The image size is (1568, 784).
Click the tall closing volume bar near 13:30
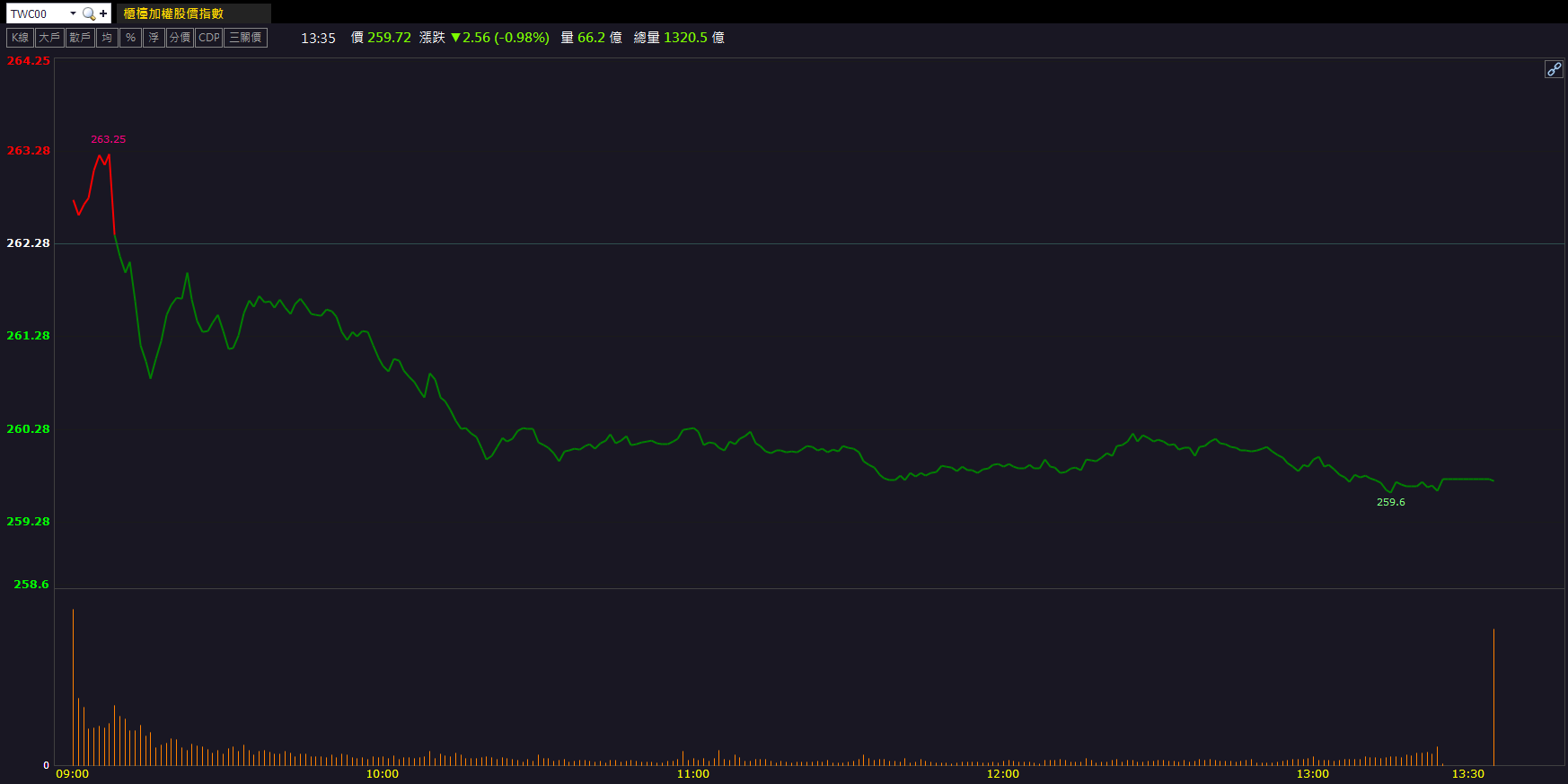click(1493, 697)
